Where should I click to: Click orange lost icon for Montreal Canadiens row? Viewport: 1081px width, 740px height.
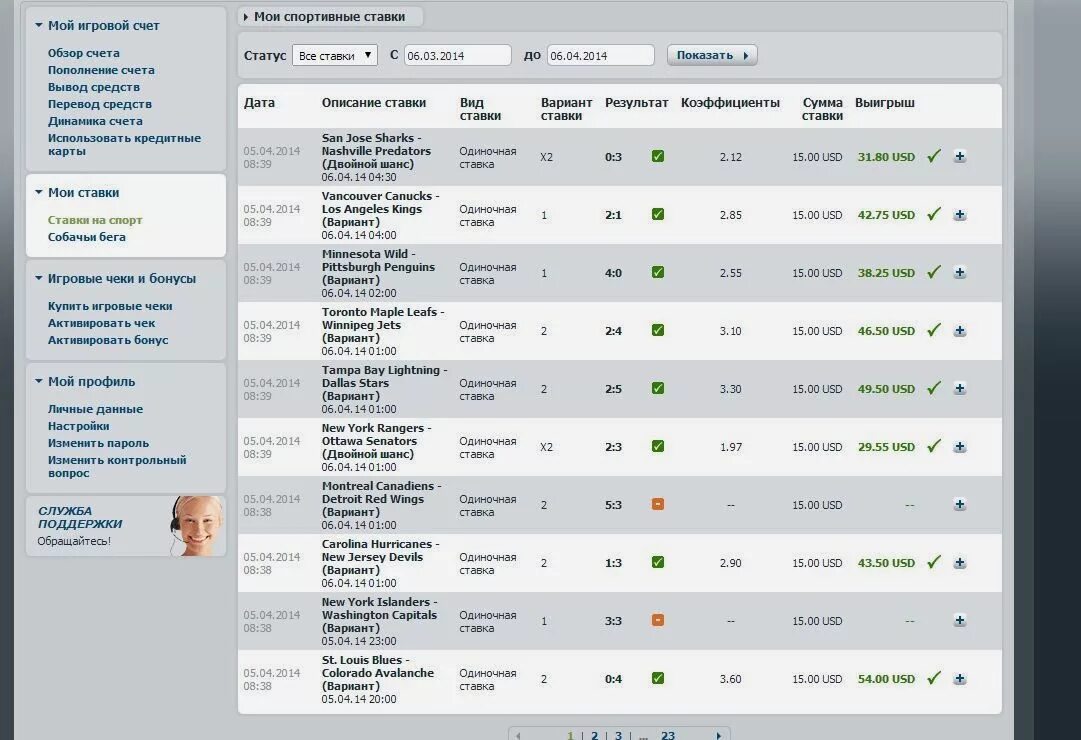click(658, 504)
